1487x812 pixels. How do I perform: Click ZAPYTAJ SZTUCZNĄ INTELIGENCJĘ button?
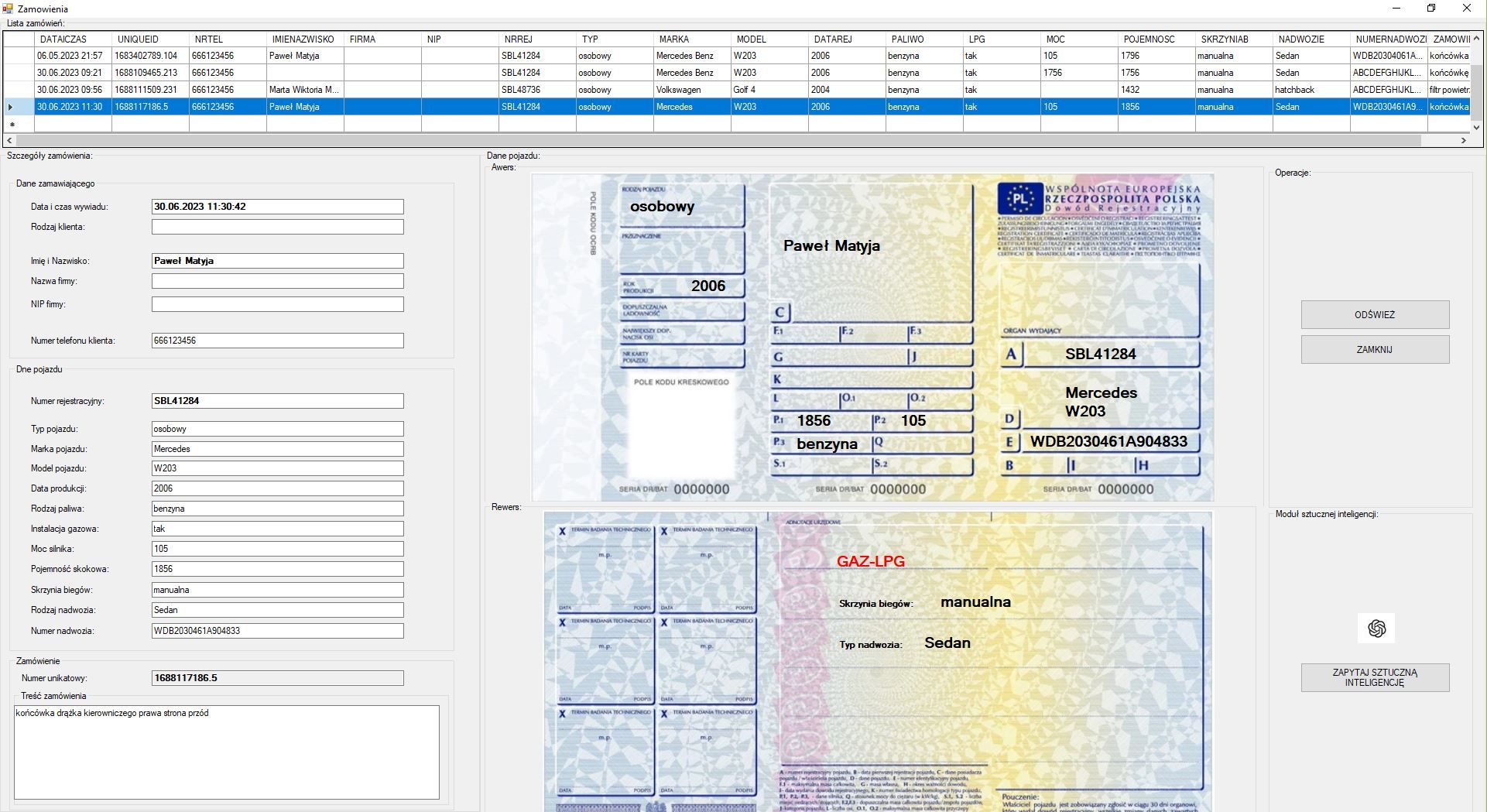coord(1375,677)
